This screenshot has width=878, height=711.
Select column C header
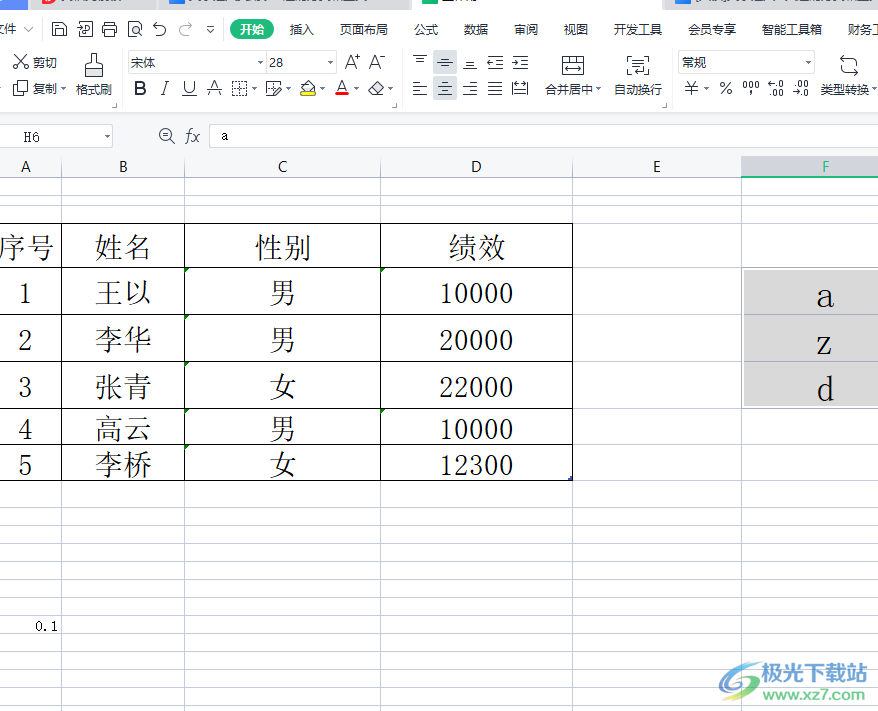[283, 167]
